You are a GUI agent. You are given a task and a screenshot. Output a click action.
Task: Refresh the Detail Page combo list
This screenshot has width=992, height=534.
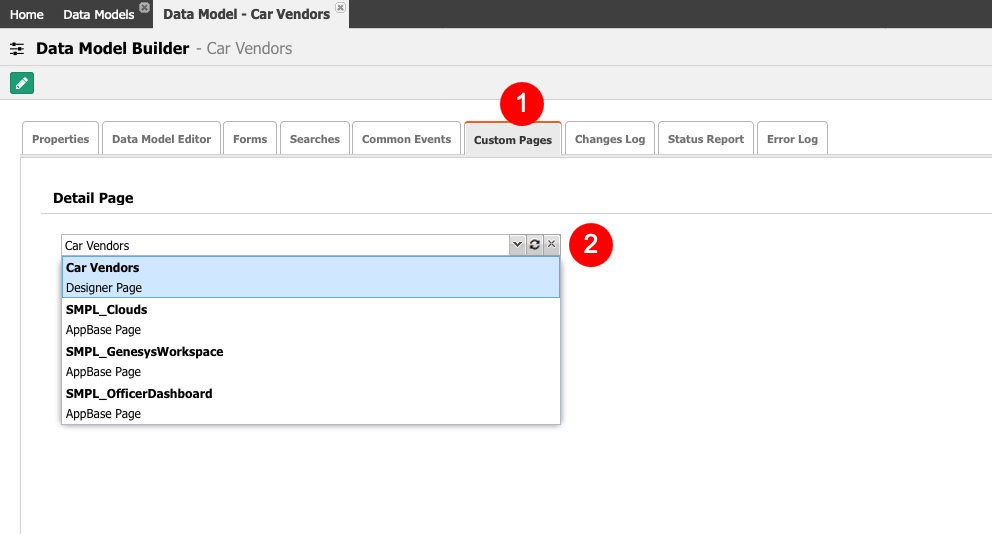click(x=535, y=245)
